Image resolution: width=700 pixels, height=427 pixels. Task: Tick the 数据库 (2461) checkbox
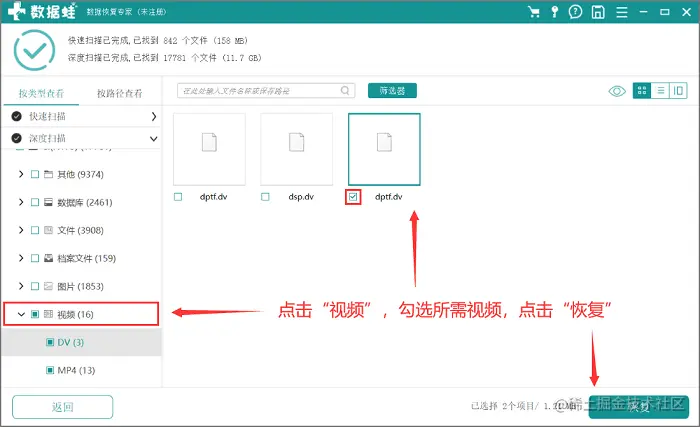(x=35, y=202)
